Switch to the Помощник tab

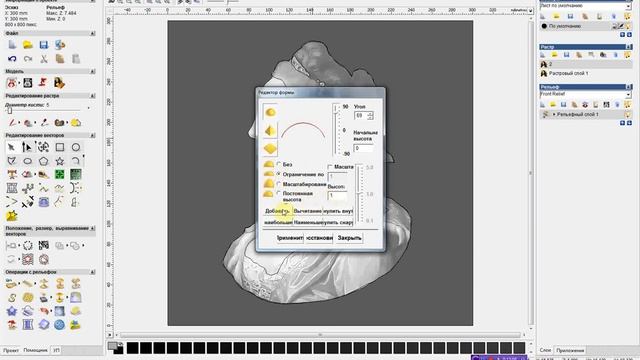click(x=35, y=350)
